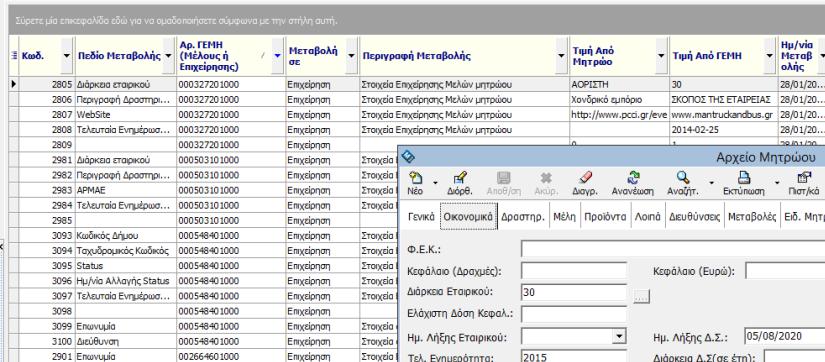Sort by the Τιμή Από ΓΕΜΗ column header
Screen dimensions: 825x362
[x=707, y=56]
